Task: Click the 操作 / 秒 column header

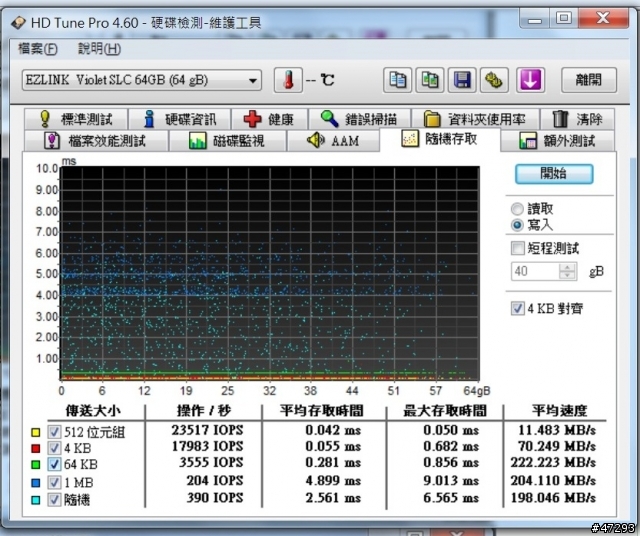Action: 204,411
